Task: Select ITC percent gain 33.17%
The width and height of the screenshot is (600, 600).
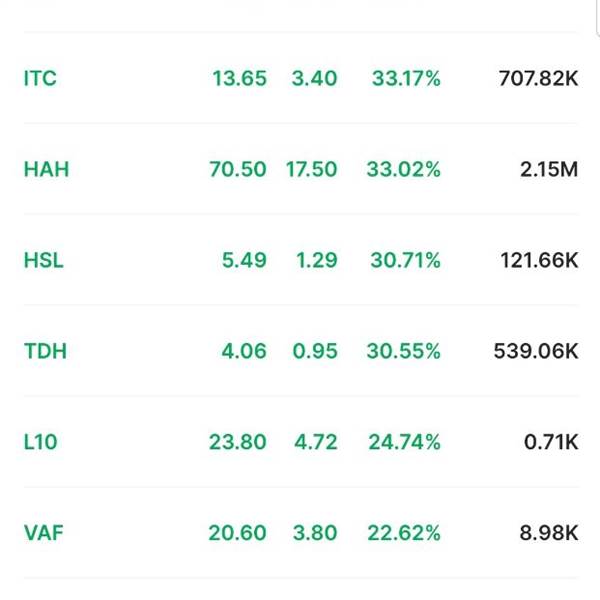Action: pos(406,78)
